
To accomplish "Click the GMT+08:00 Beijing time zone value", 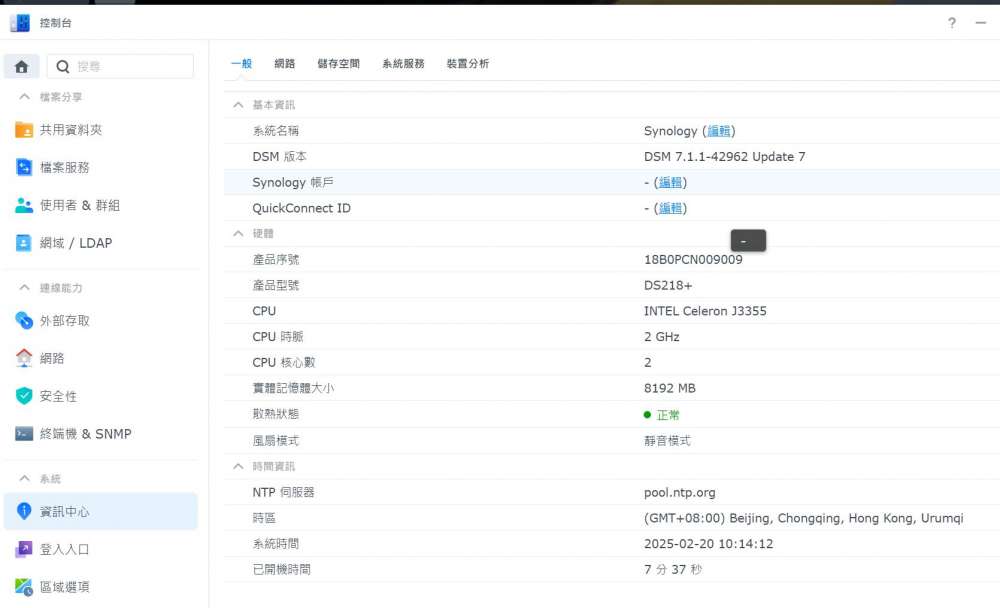I will 804,518.
